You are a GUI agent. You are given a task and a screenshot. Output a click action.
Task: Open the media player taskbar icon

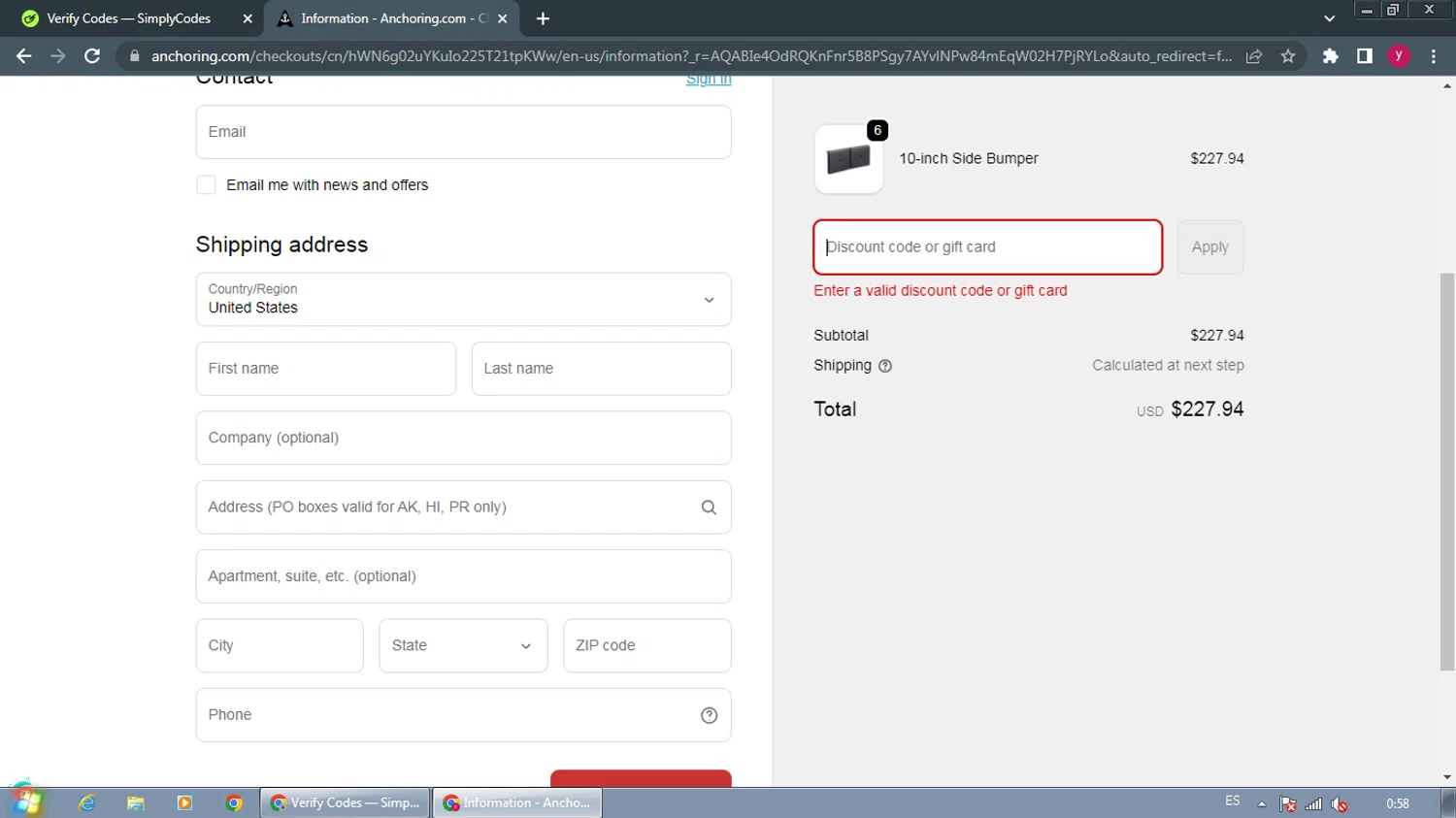(x=184, y=803)
